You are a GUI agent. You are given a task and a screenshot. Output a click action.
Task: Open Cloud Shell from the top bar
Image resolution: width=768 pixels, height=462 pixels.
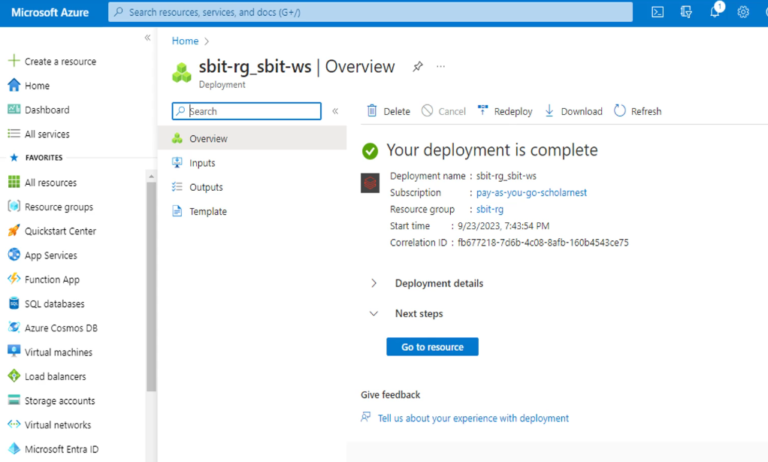pyautogui.click(x=657, y=12)
